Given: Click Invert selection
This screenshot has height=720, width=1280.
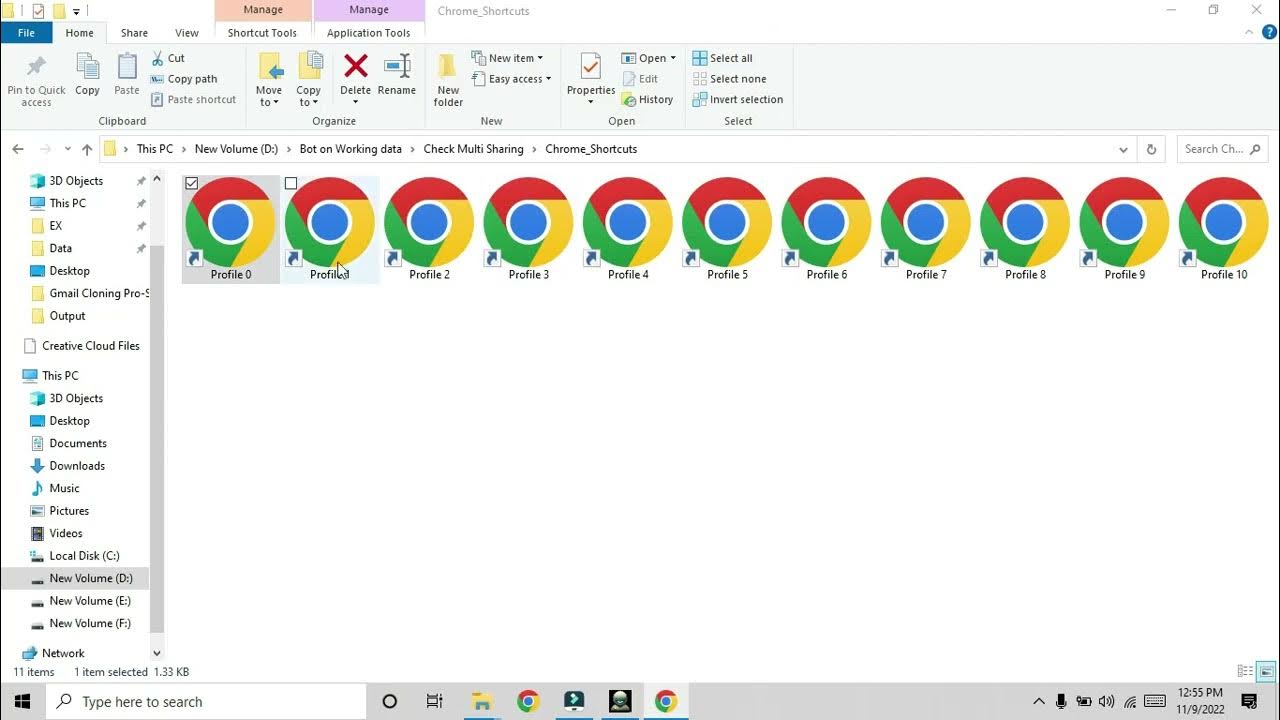Looking at the screenshot, I should [x=738, y=99].
